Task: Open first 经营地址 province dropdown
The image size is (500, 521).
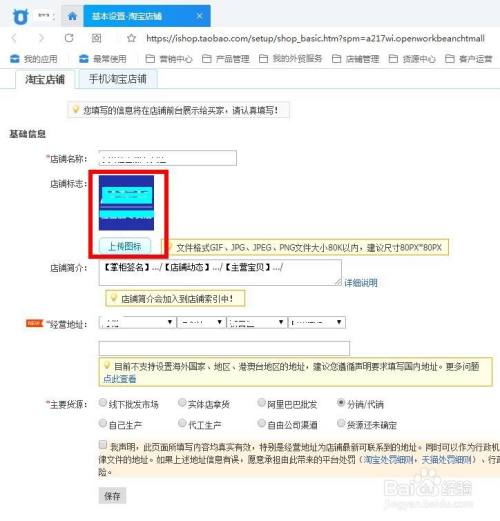Action: tap(137, 322)
